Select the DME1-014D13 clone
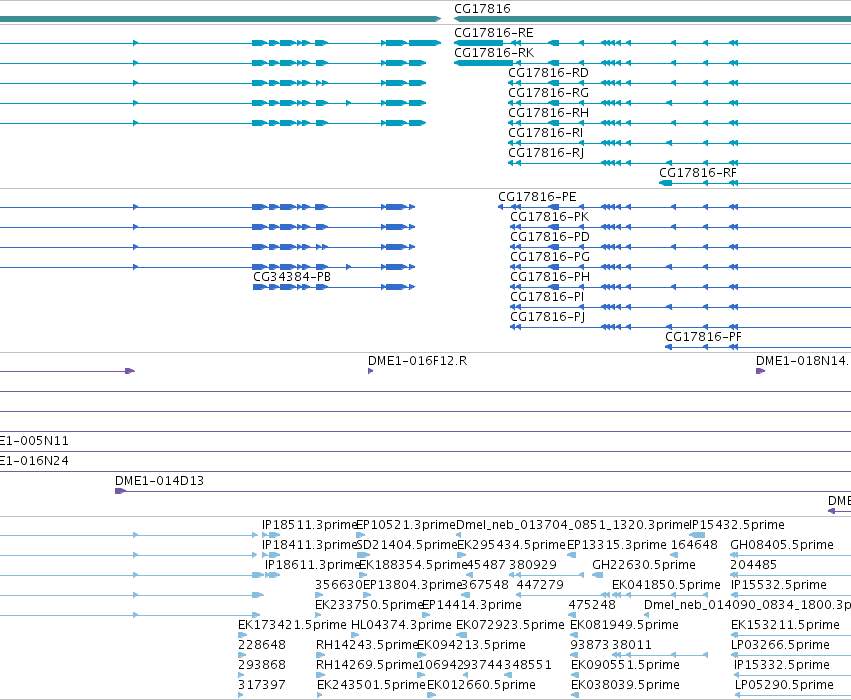This screenshot has width=851, height=700. [159, 481]
